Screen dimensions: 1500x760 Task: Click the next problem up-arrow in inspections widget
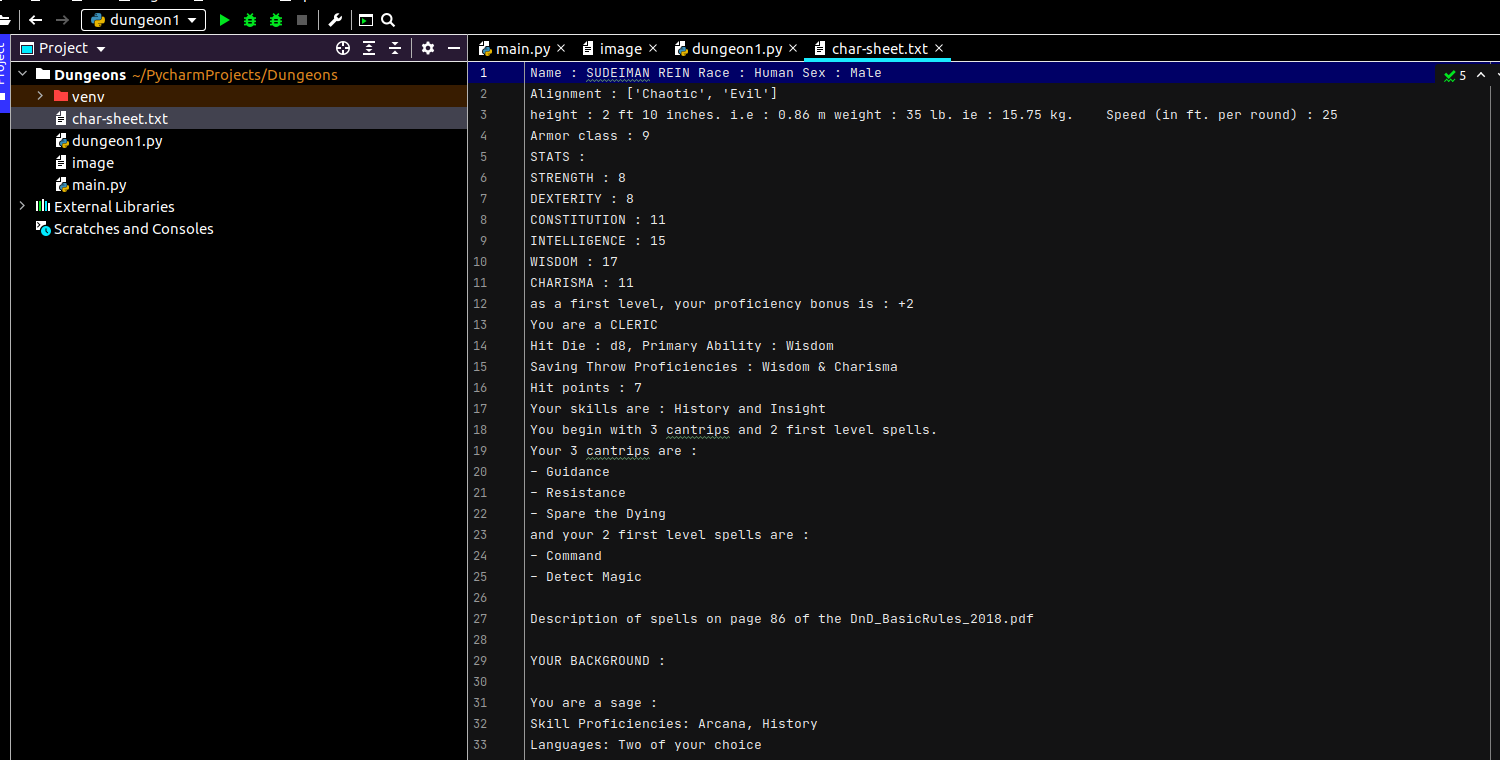pos(1481,74)
